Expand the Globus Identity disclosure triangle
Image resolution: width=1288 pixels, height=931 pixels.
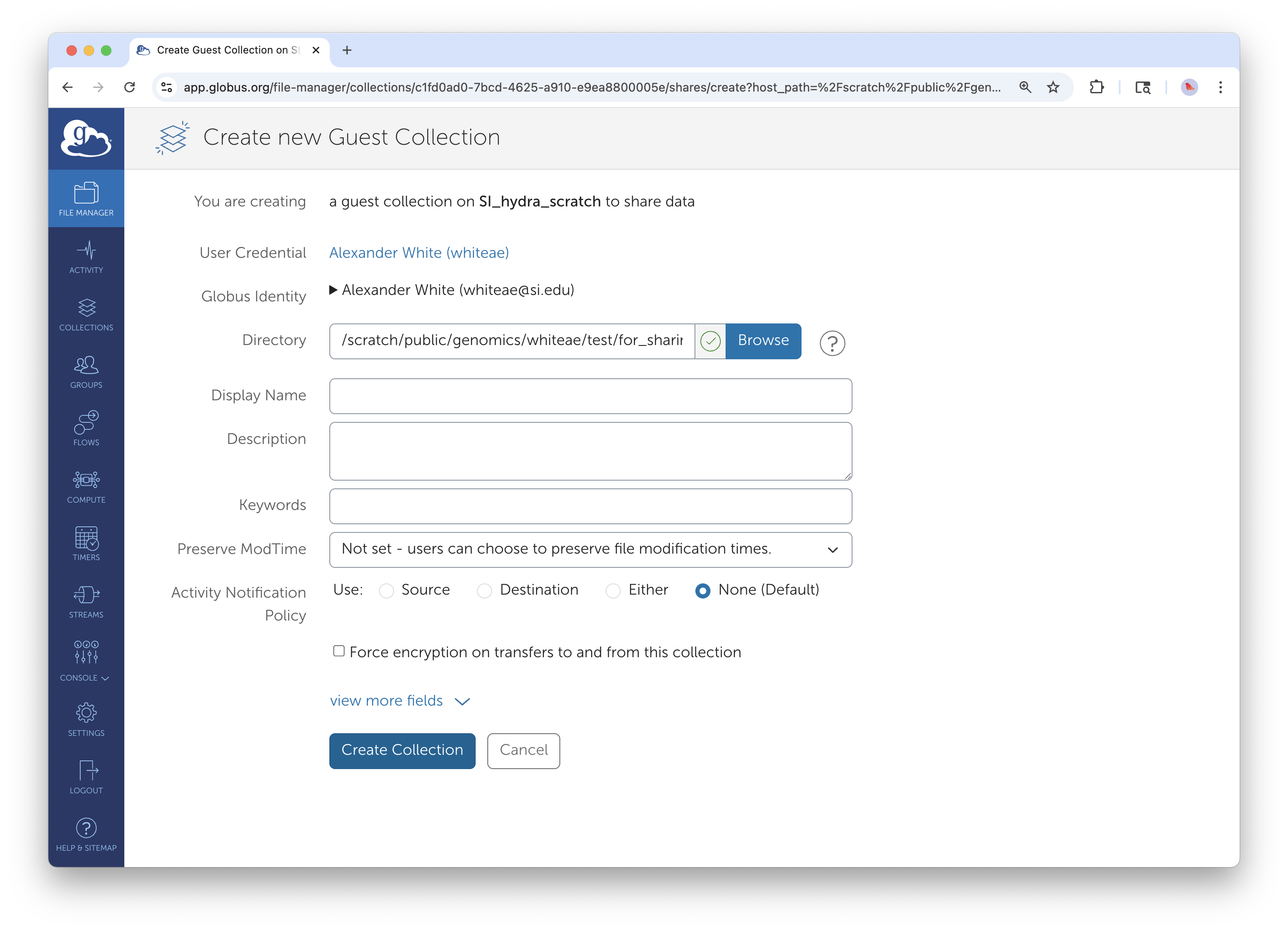pos(333,290)
